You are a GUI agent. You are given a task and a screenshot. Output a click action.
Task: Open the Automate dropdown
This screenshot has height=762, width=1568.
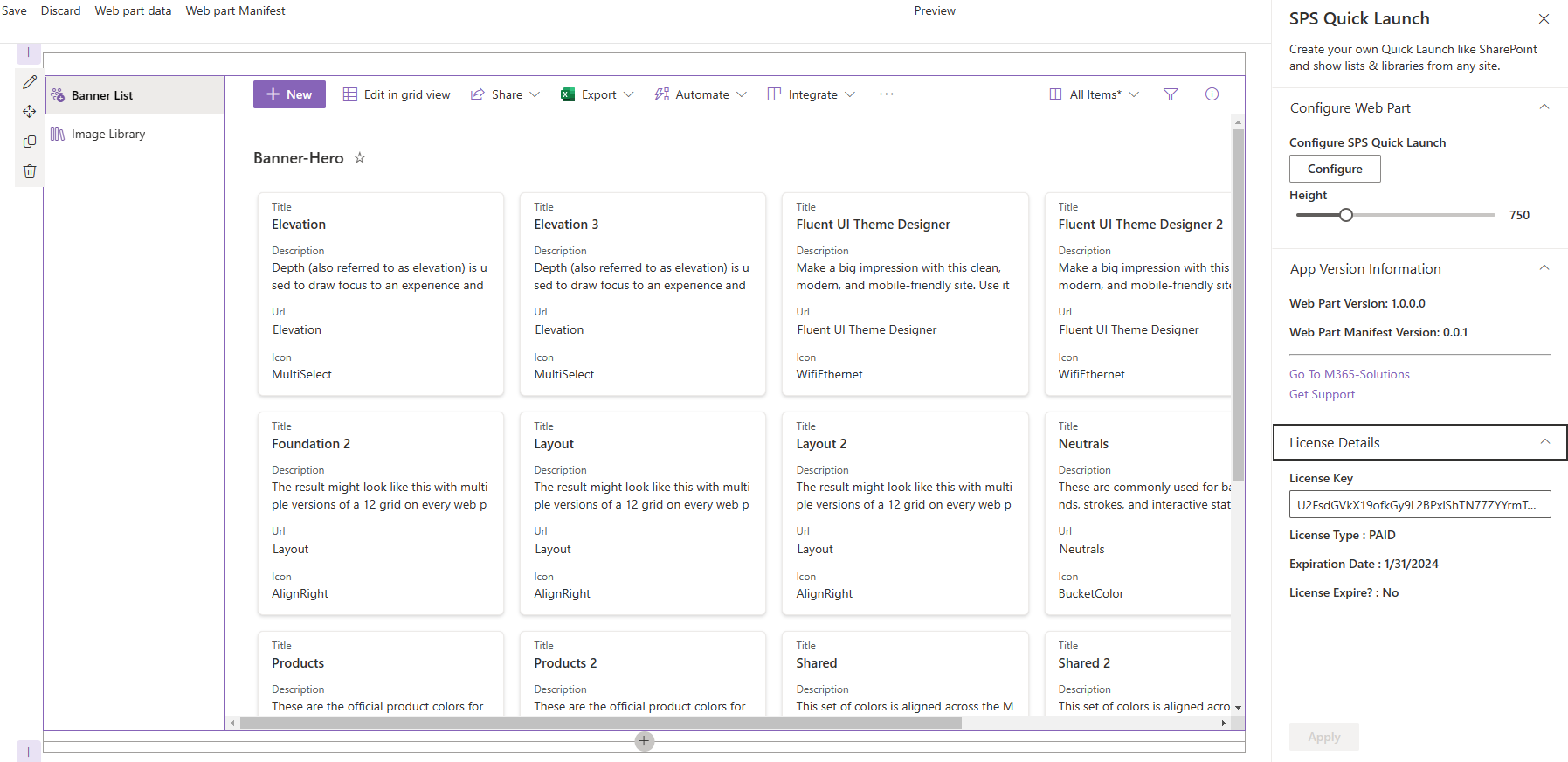[x=701, y=94]
